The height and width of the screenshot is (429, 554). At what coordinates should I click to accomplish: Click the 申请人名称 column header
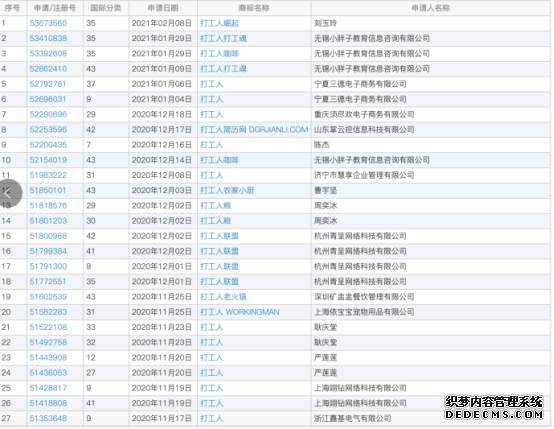[x=431, y=8]
